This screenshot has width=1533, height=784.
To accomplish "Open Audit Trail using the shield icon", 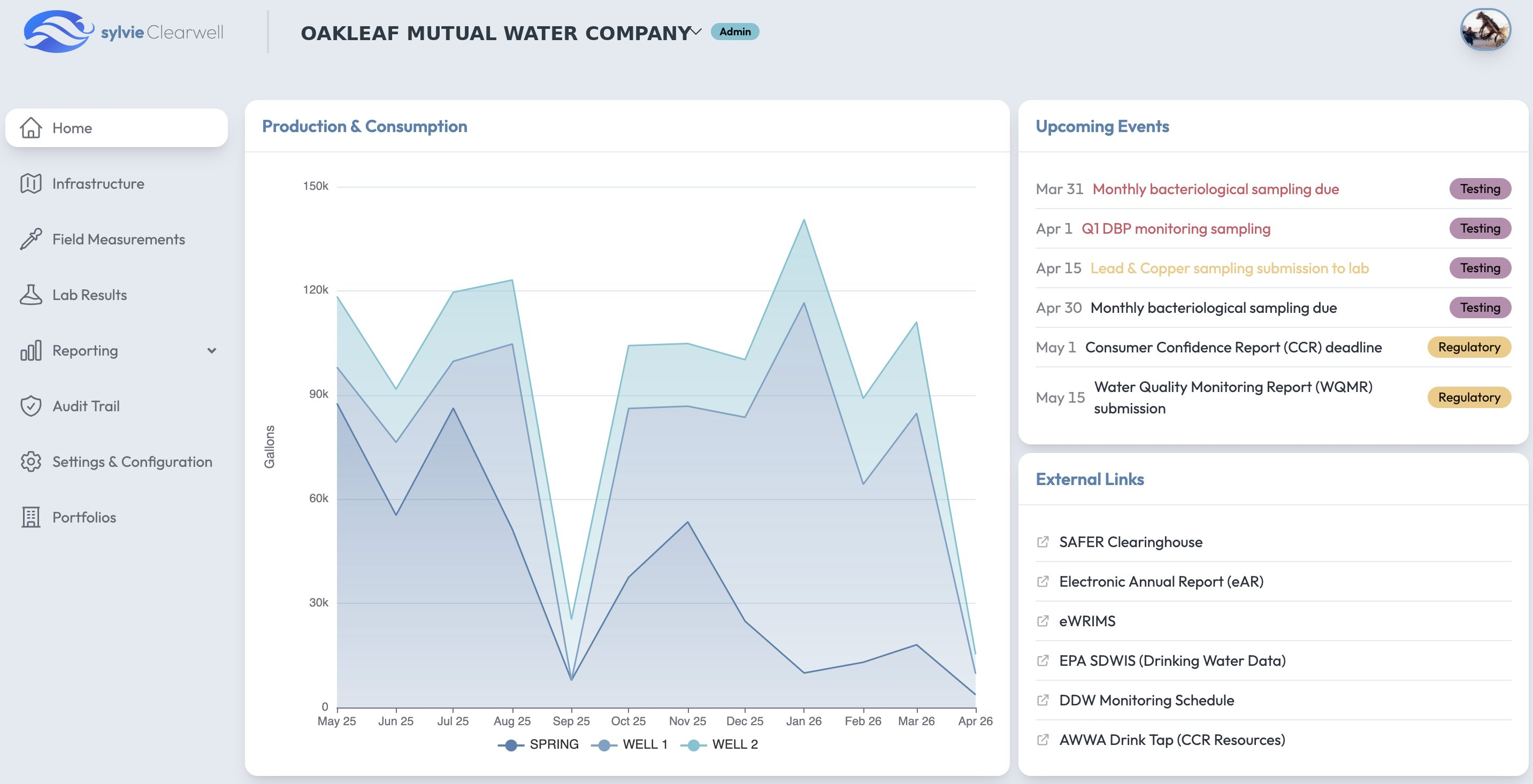I will 30,406.
